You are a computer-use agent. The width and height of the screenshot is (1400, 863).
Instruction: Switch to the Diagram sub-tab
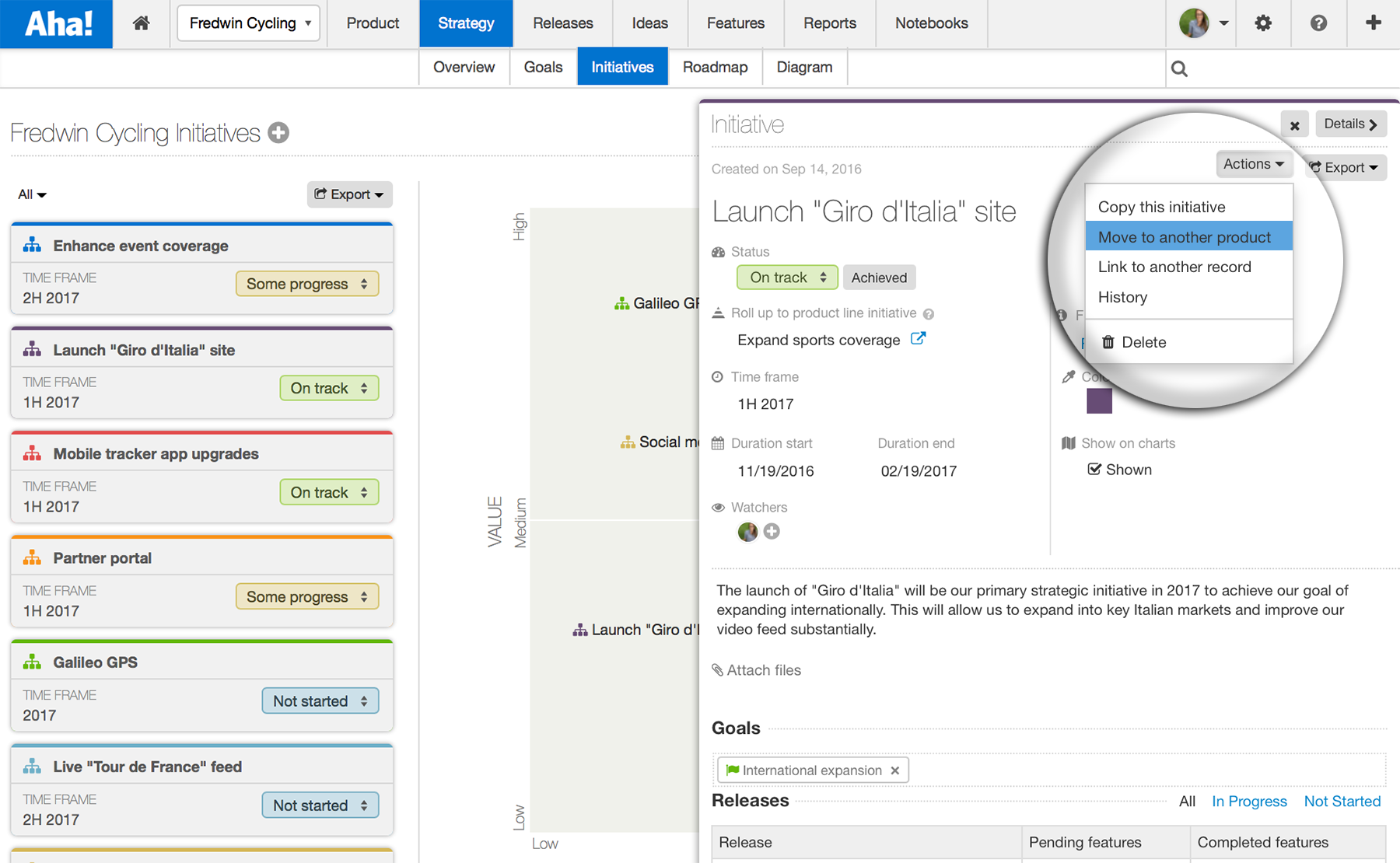click(x=804, y=67)
